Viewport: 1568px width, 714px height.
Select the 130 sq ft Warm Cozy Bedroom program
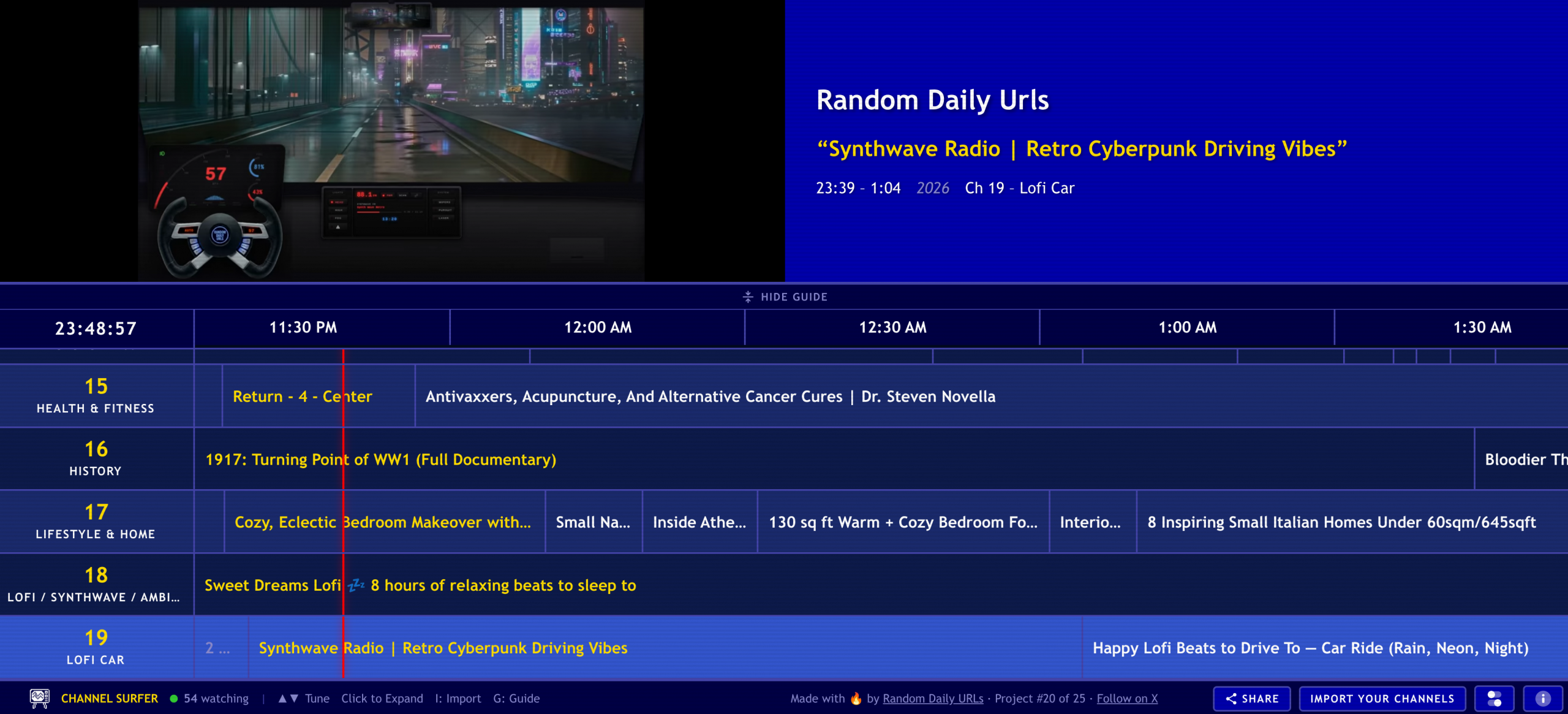click(x=902, y=522)
